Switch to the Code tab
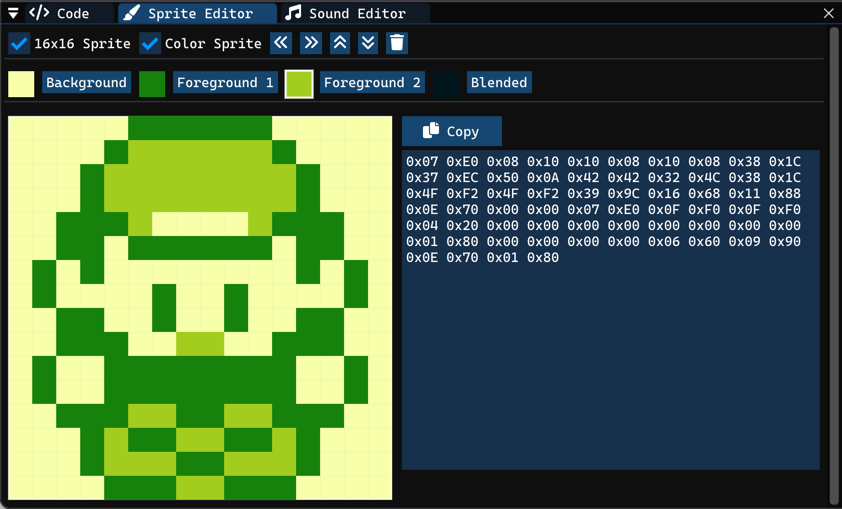The width and height of the screenshot is (842, 509). click(68, 13)
